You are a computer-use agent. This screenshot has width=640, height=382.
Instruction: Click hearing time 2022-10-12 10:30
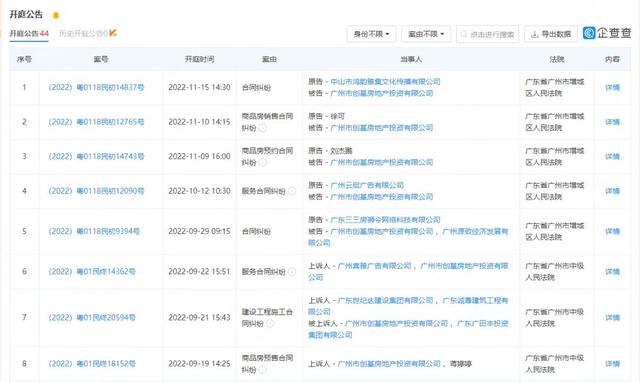pyautogui.click(x=199, y=191)
